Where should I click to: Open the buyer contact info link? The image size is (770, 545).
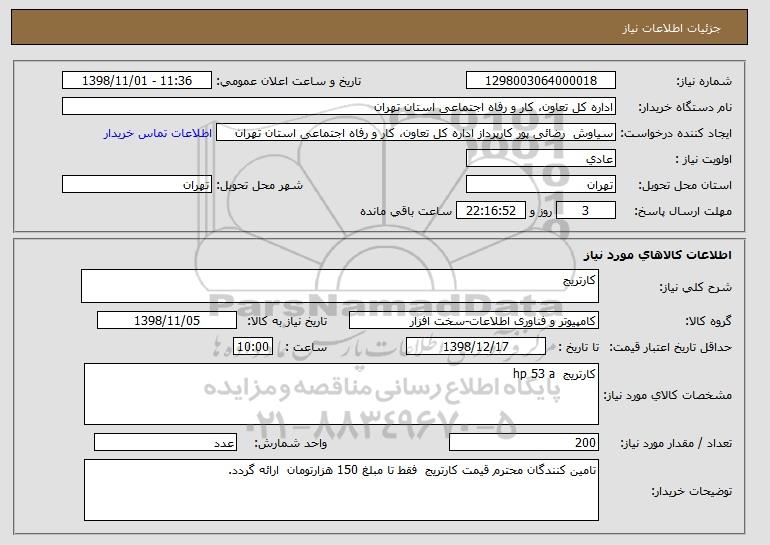coord(158,133)
